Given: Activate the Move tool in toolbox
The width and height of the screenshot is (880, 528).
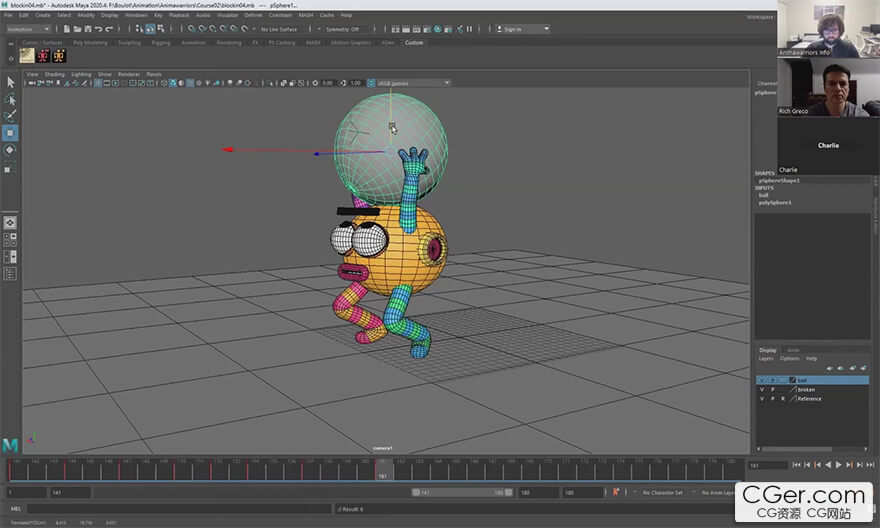Looking at the screenshot, I should (x=10, y=133).
